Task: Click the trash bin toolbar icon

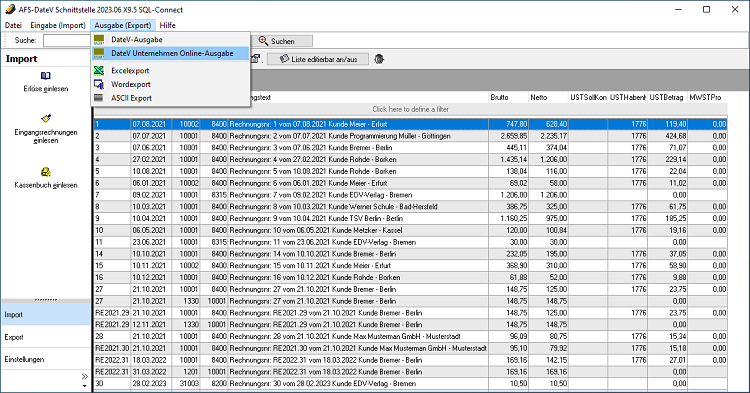Action: click(x=379, y=59)
